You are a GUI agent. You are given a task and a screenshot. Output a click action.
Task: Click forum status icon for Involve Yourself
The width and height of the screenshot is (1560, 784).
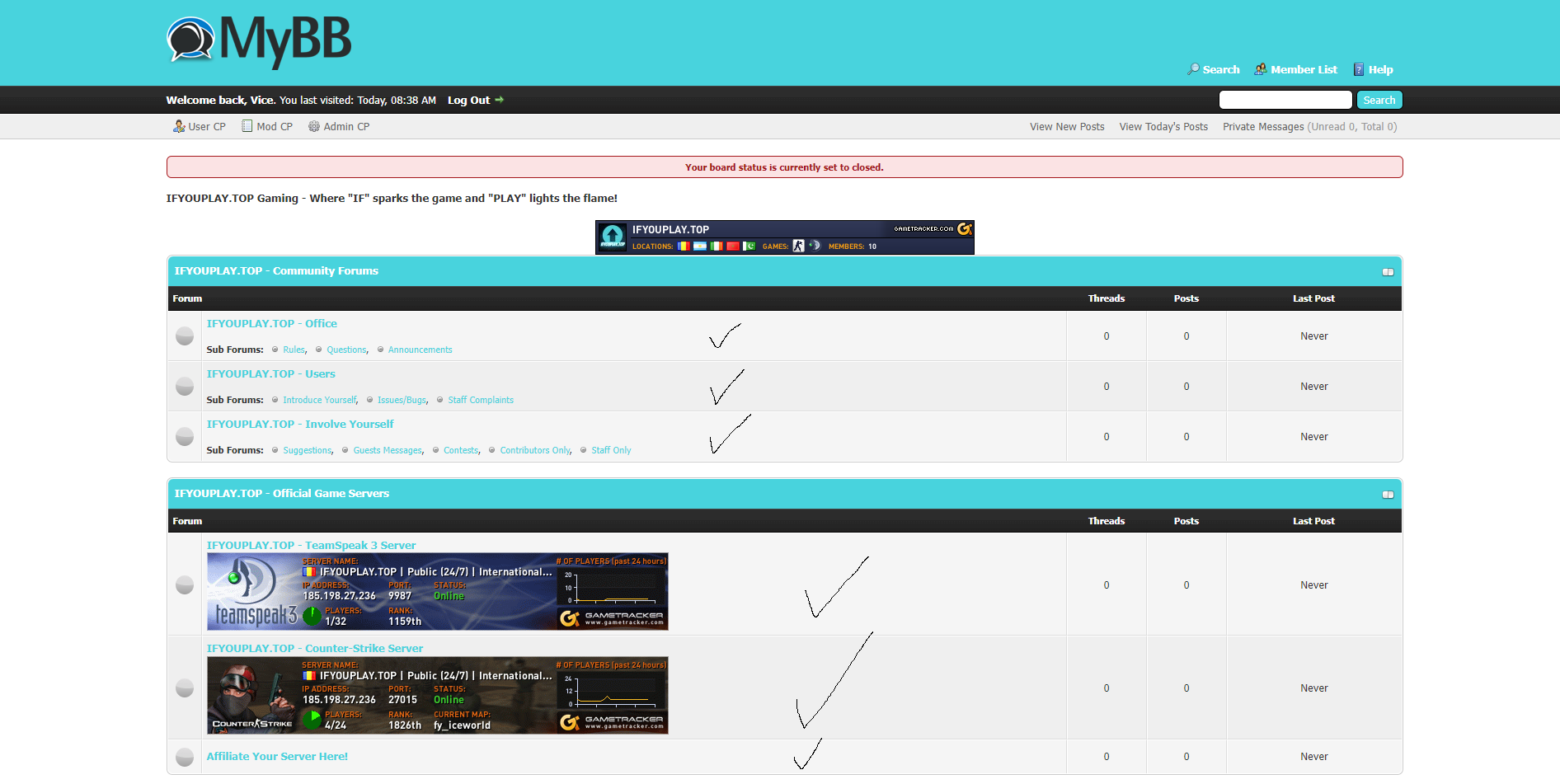(x=185, y=437)
